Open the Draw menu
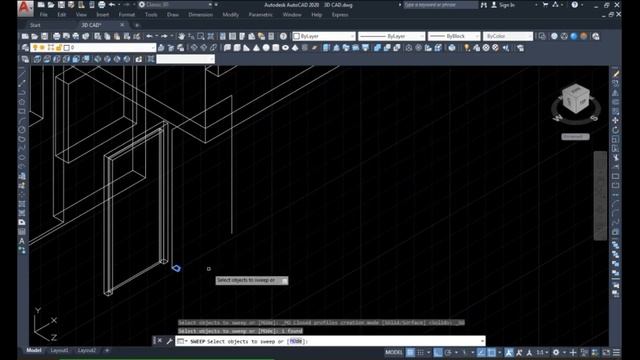 pos(173,15)
